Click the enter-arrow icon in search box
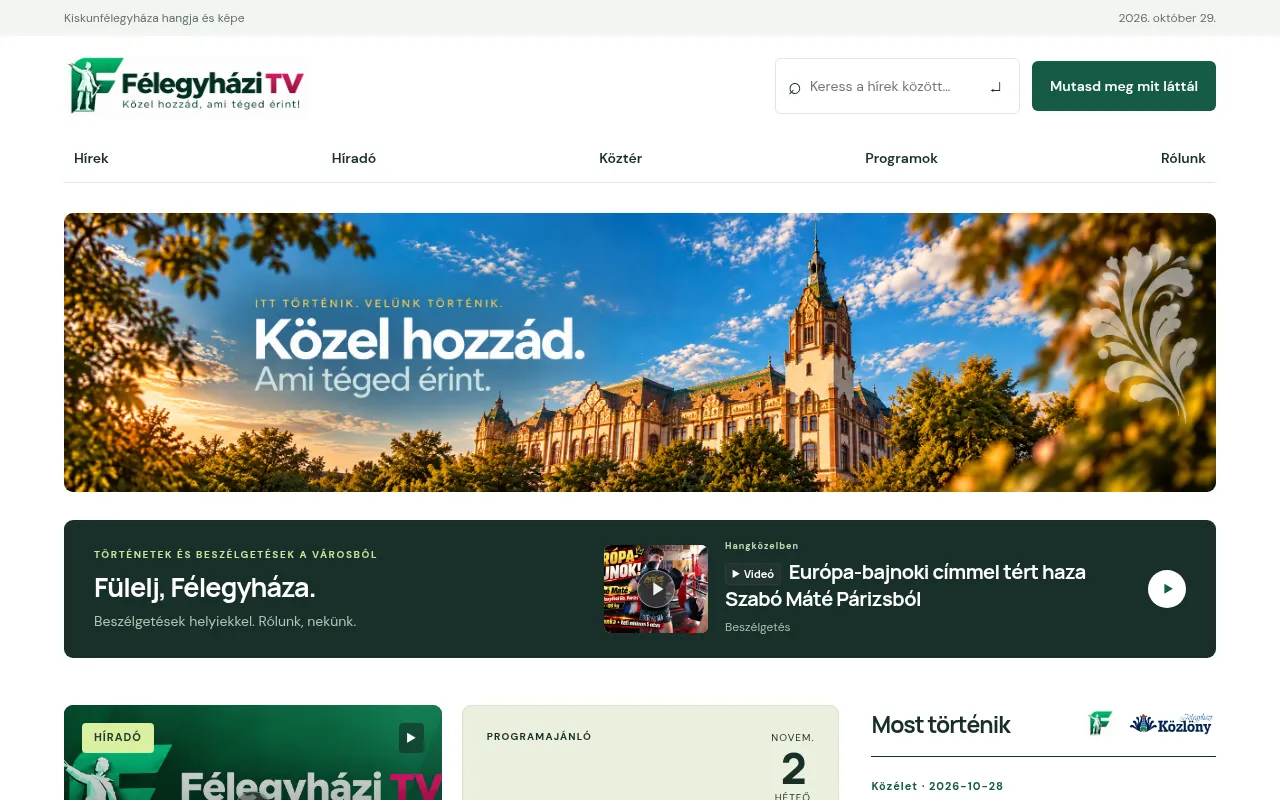 (x=995, y=87)
